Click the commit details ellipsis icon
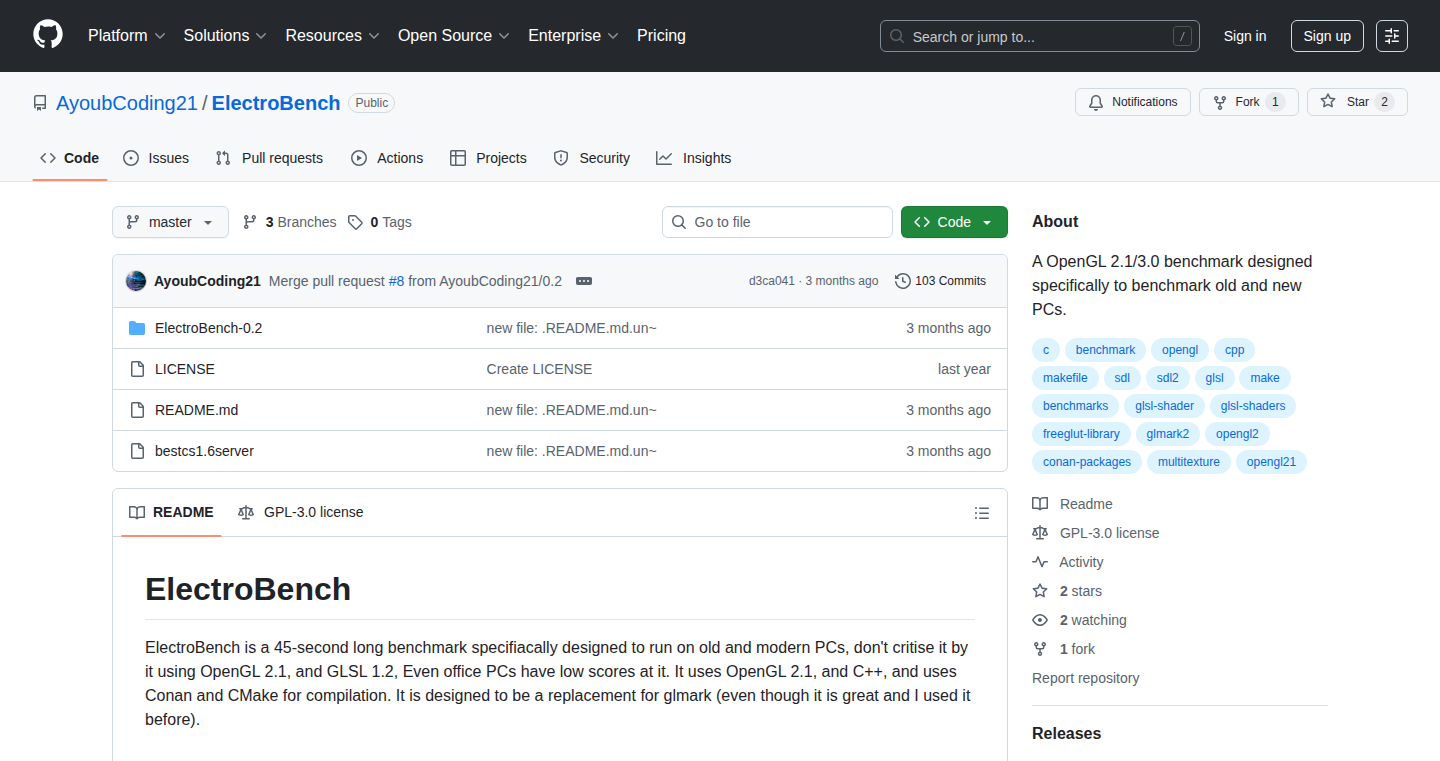Image resolution: width=1440 pixels, height=761 pixels. pos(584,281)
